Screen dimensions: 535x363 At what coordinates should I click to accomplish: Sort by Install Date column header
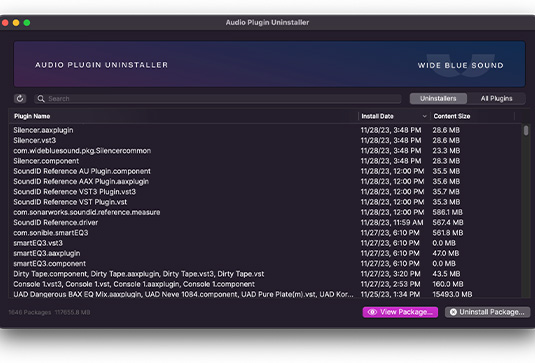click(377, 116)
